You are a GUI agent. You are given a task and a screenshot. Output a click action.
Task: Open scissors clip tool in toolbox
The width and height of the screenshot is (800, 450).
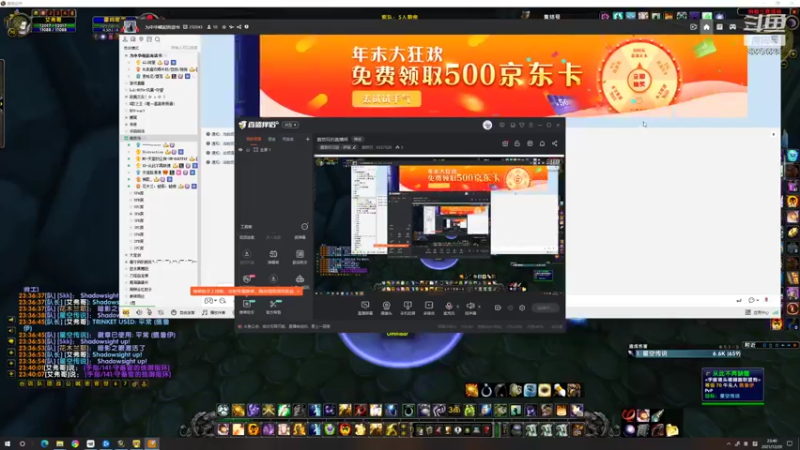point(273,304)
